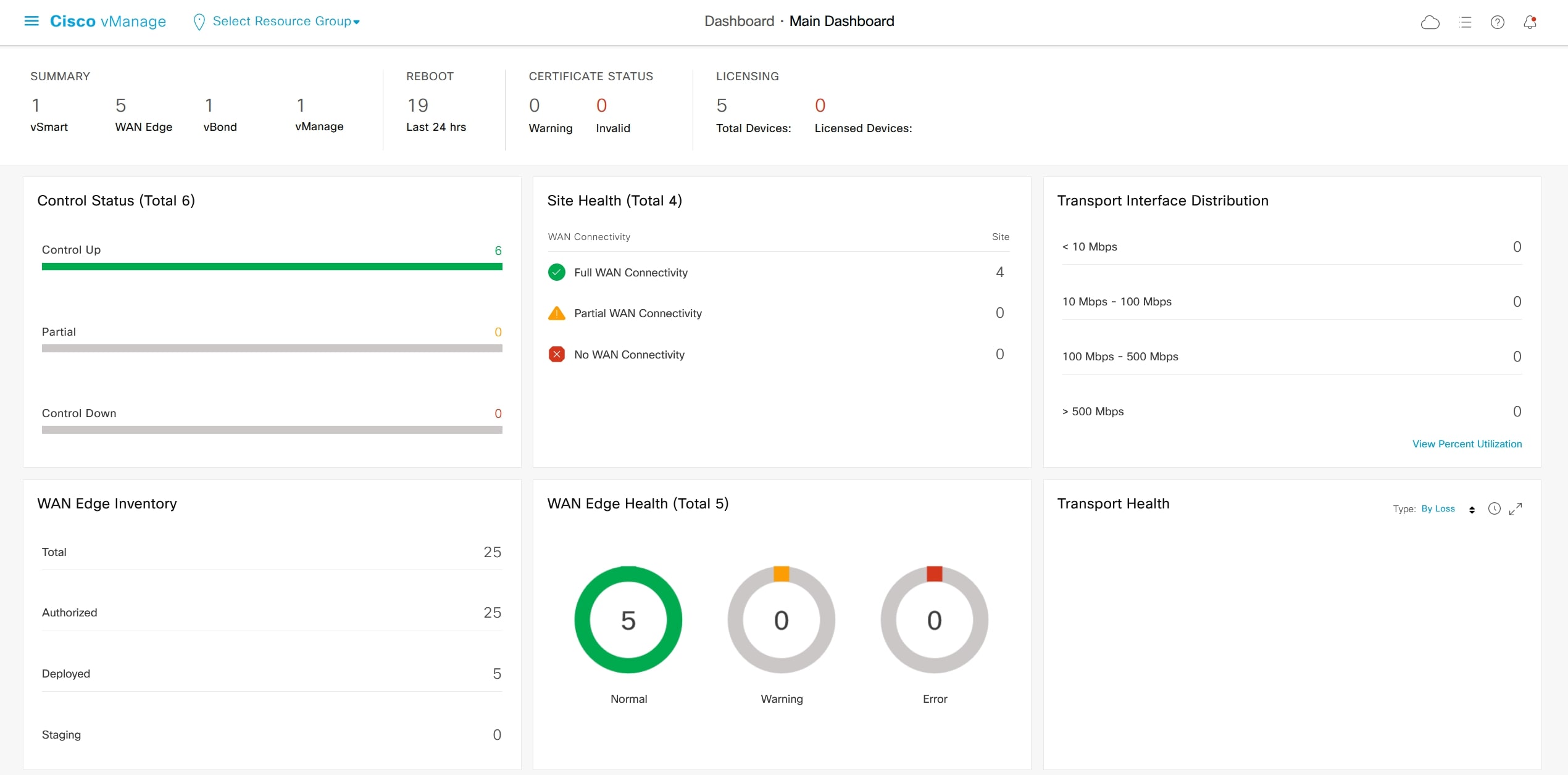Click the > 500 Mbps distribution row
Screen dimensions: 1568x775
coord(1291,412)
